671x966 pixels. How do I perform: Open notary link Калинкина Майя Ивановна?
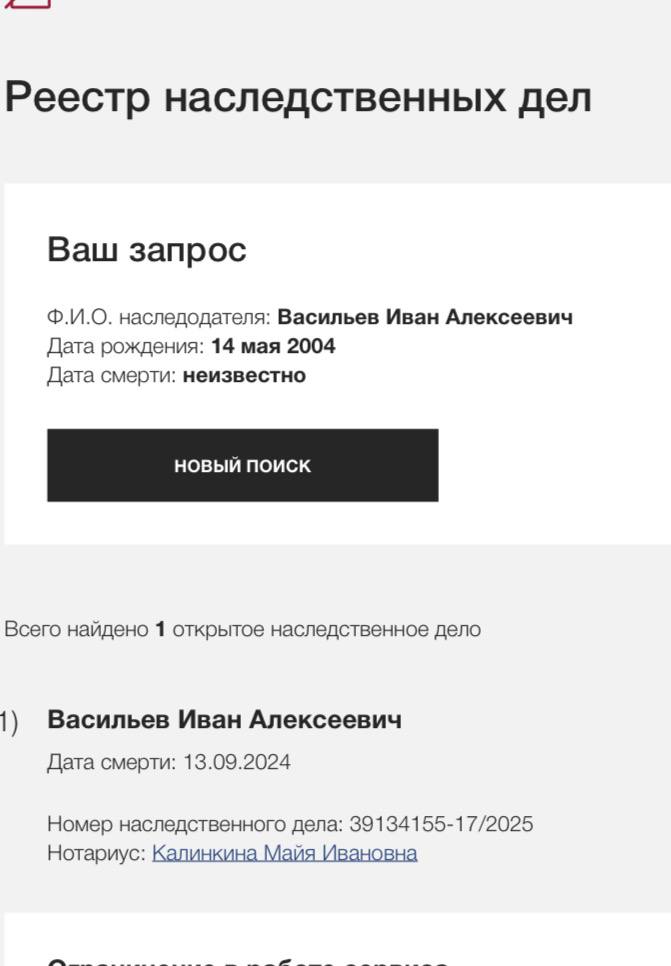(x=284, y=853)
